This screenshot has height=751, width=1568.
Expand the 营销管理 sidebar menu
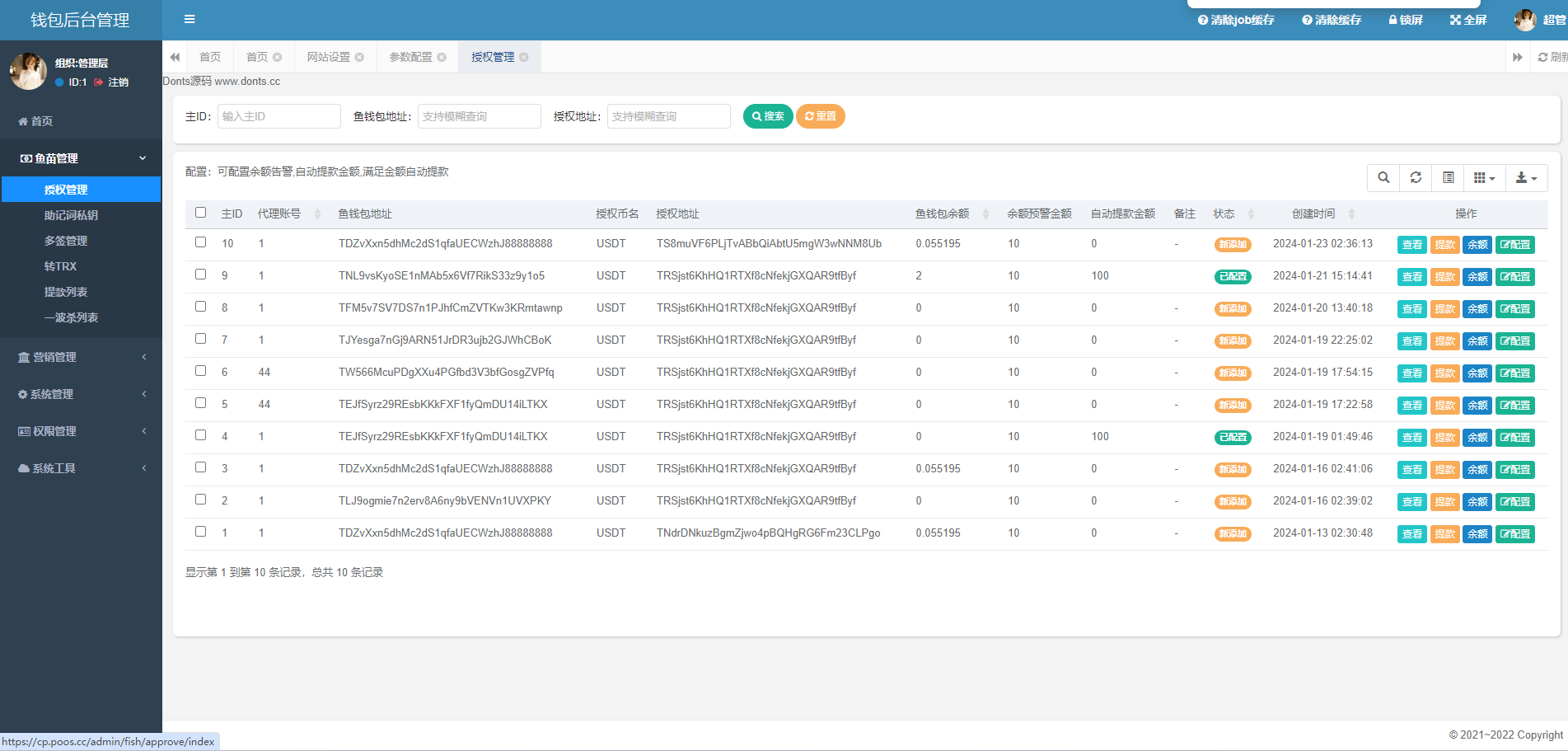coord(81,357)
